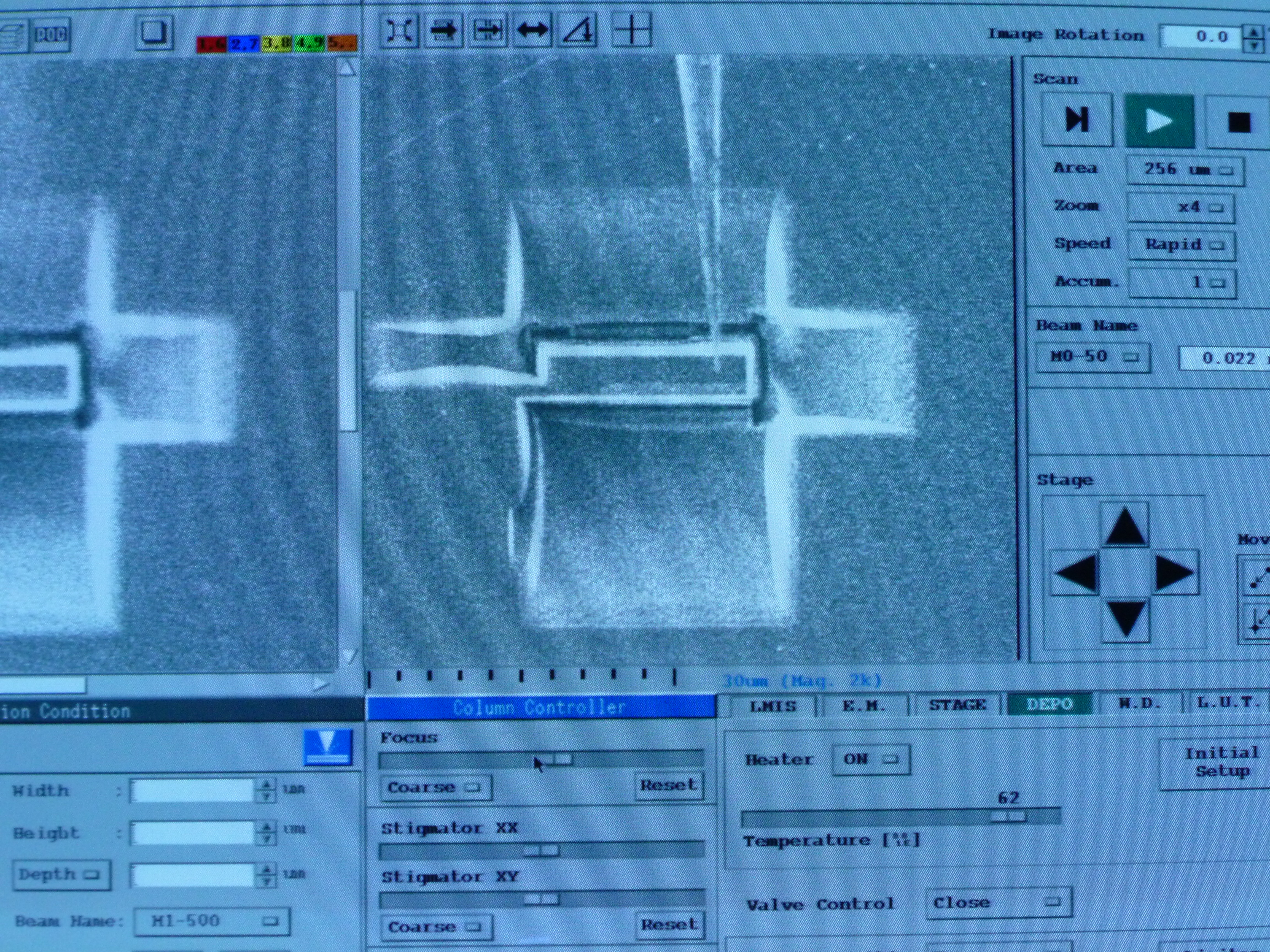Switch to the LMIS tab
Image resolution: width=1270 pixels, height=952 pixels.
click(773, 705)
